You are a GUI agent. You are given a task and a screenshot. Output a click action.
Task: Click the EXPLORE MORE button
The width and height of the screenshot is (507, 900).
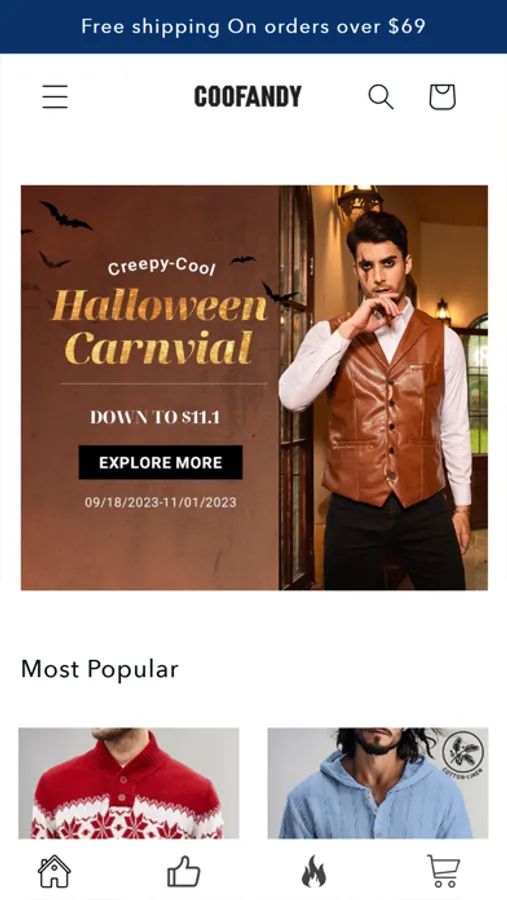pos(160,463)
